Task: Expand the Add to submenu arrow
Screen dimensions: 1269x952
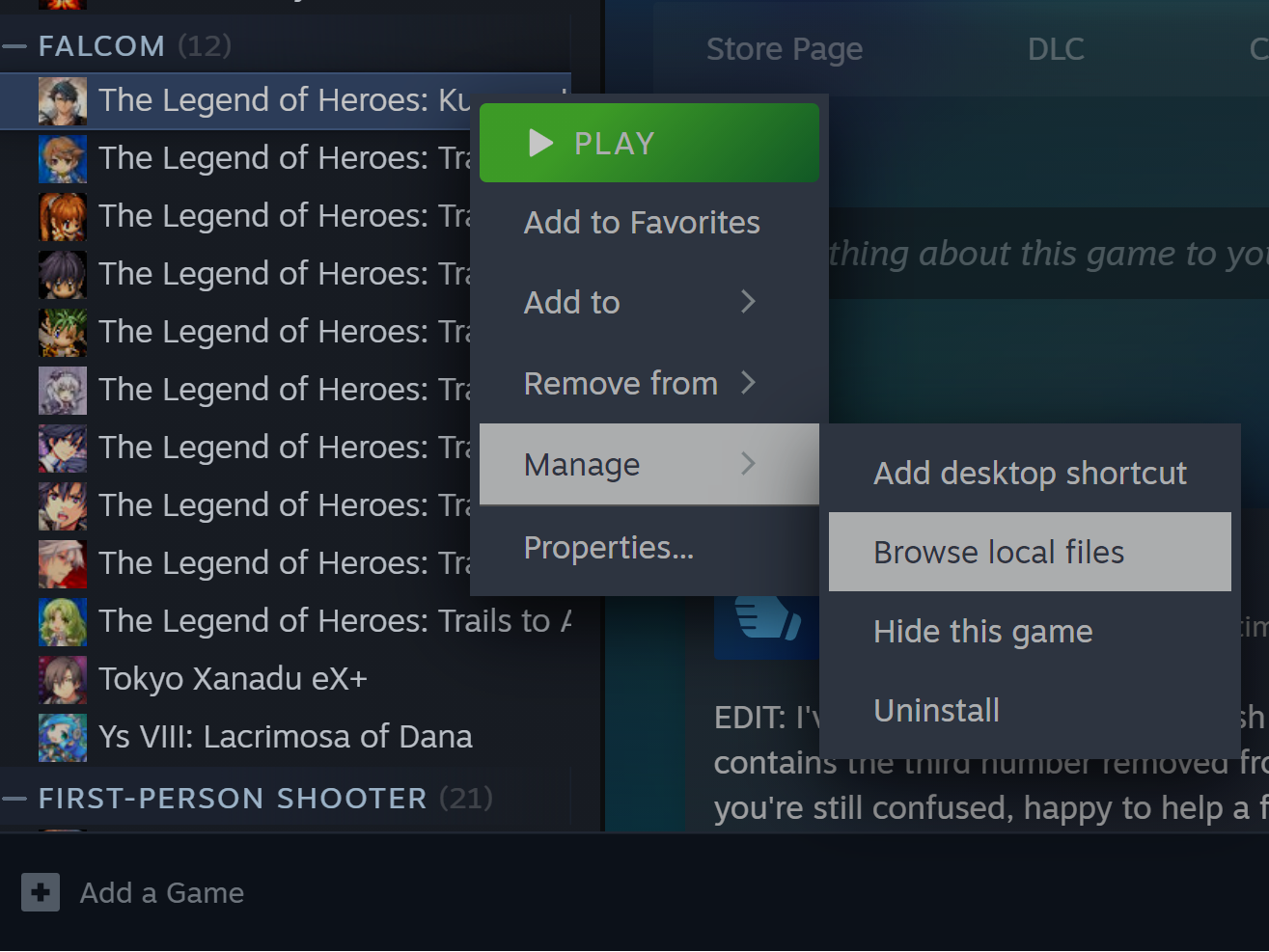Action: coord(748,302)
